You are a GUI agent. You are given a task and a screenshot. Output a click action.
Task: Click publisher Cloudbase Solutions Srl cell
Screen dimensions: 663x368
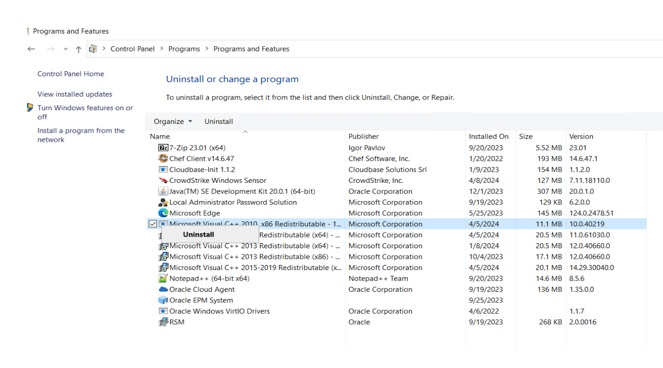(x=387, y=170)
